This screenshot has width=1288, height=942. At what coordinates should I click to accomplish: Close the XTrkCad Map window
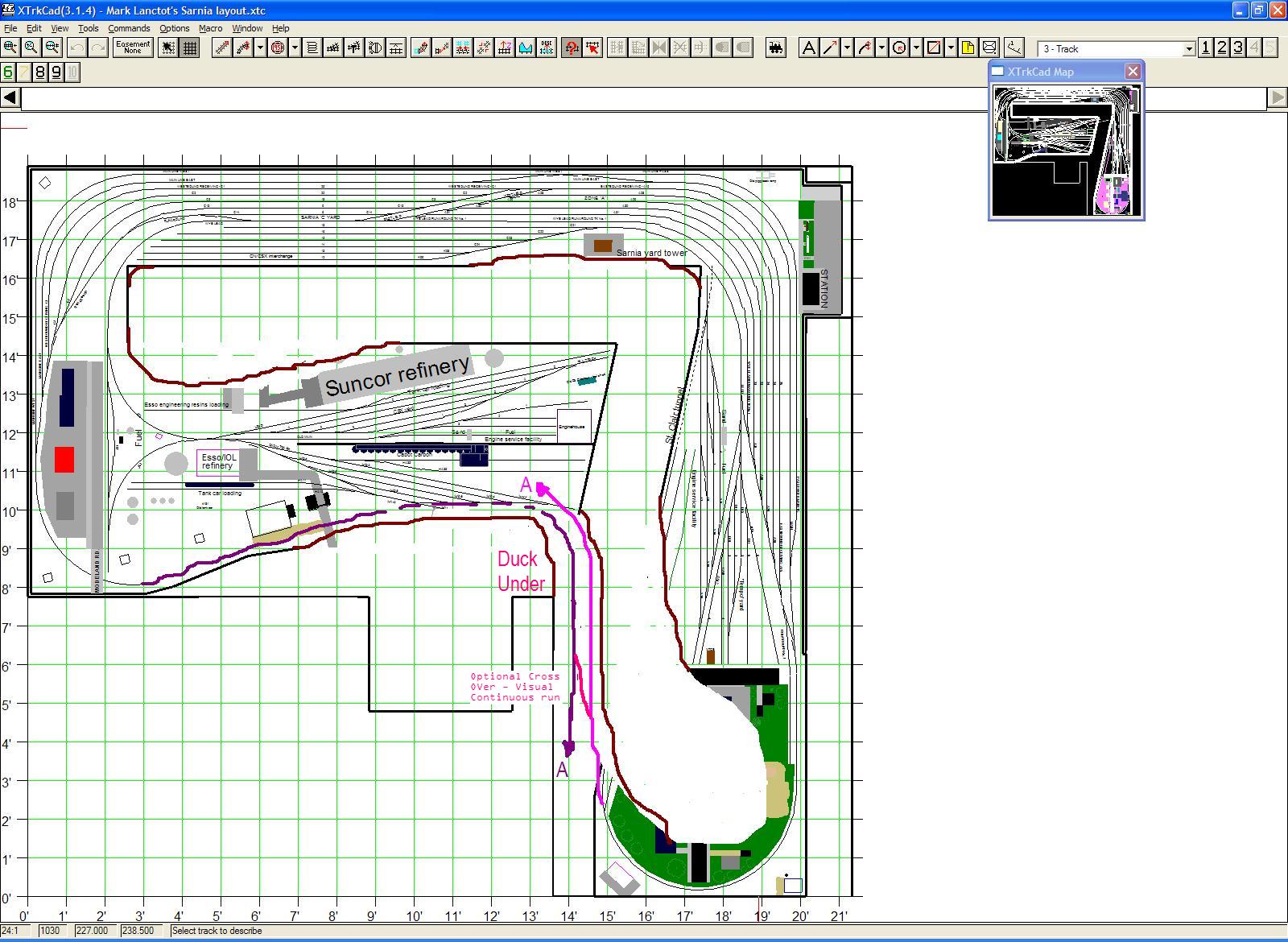pos(1133,72)
